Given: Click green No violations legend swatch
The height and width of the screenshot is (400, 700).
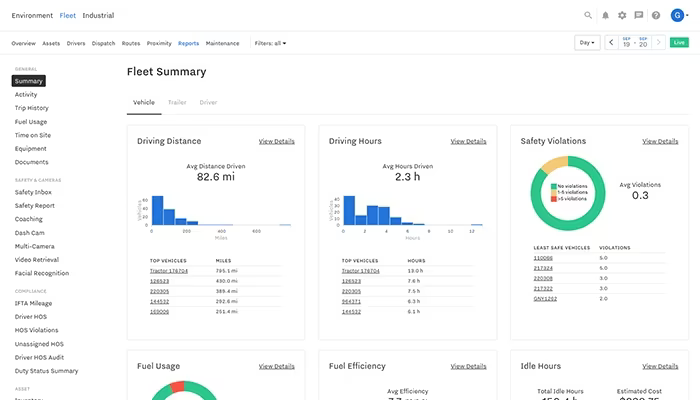Looking at the screenshot, I should pos(554,186).
